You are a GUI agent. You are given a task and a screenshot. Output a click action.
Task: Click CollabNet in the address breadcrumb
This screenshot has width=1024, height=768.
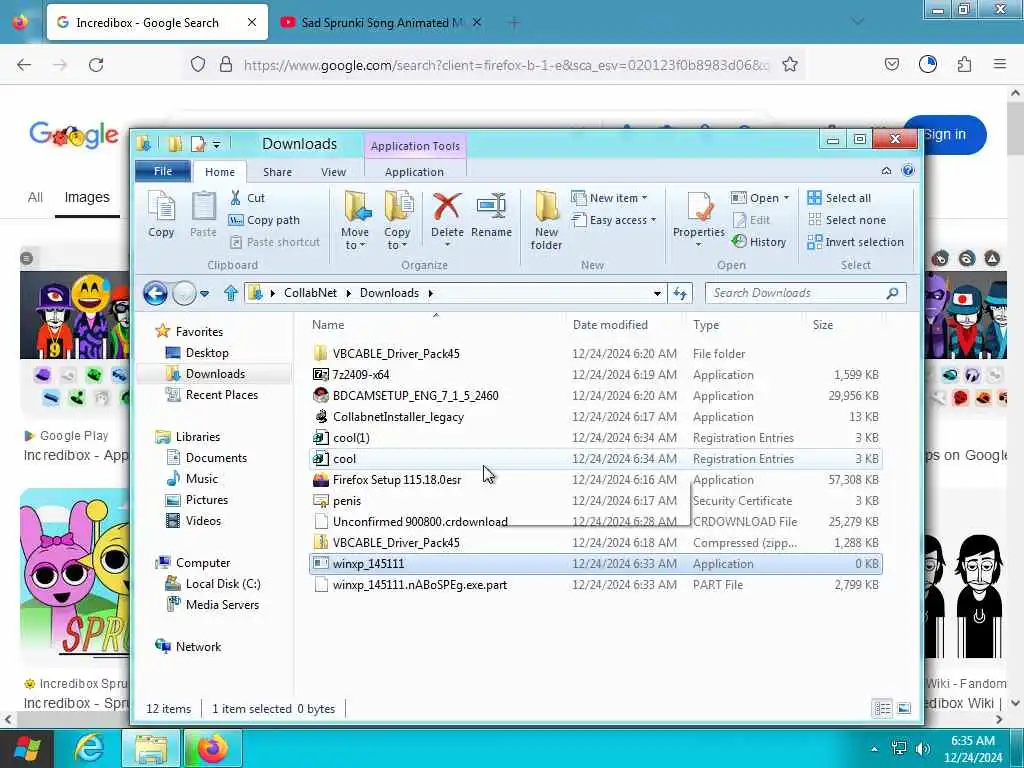[x=310, y=293]
